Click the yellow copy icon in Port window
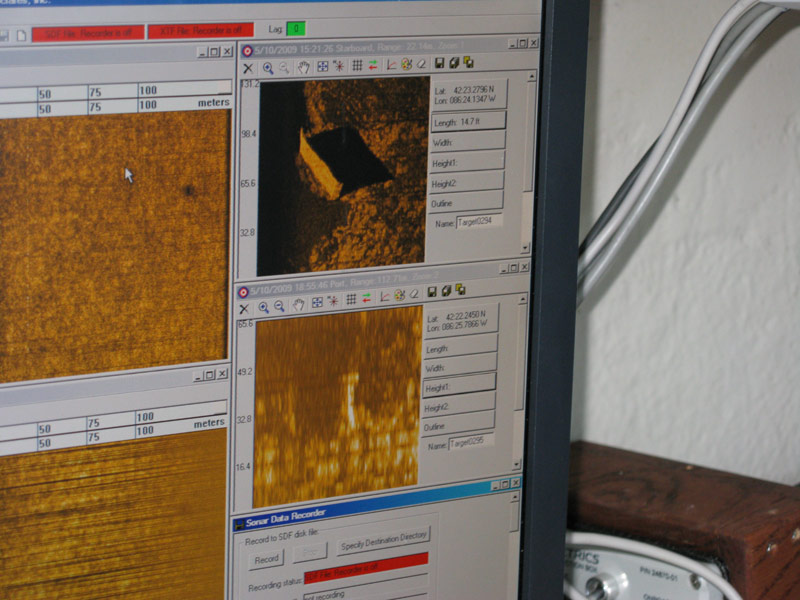 click(460, 289)
